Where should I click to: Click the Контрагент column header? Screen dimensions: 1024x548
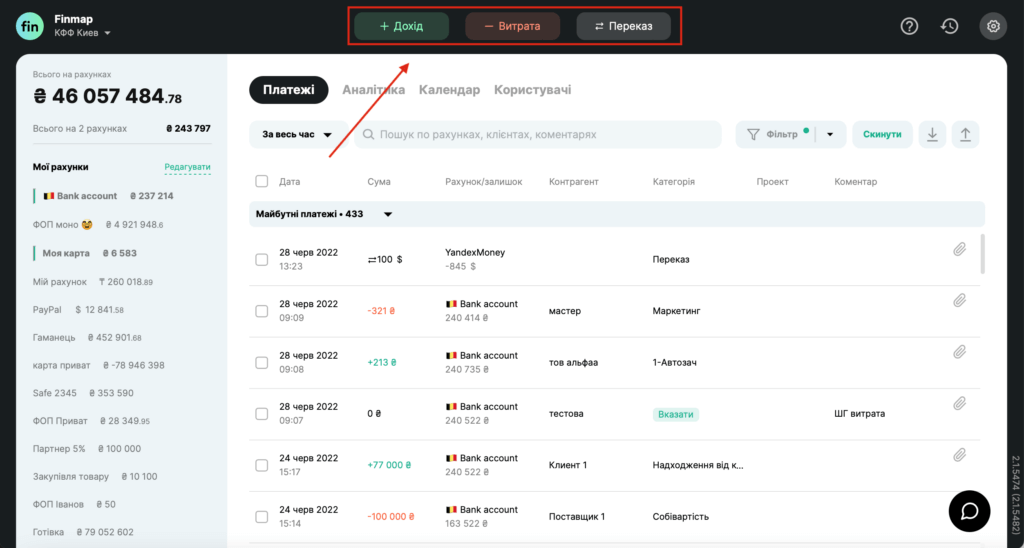[573, 182]
